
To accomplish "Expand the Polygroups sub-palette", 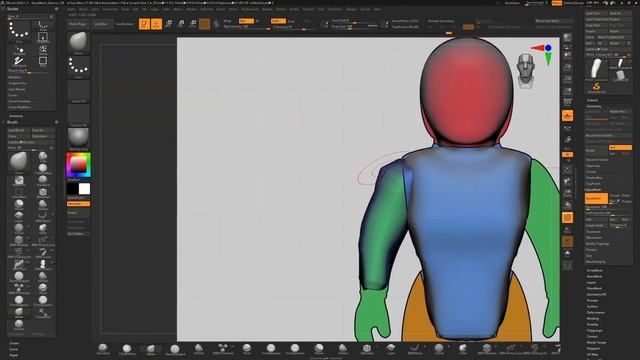I will click(595, 330).
